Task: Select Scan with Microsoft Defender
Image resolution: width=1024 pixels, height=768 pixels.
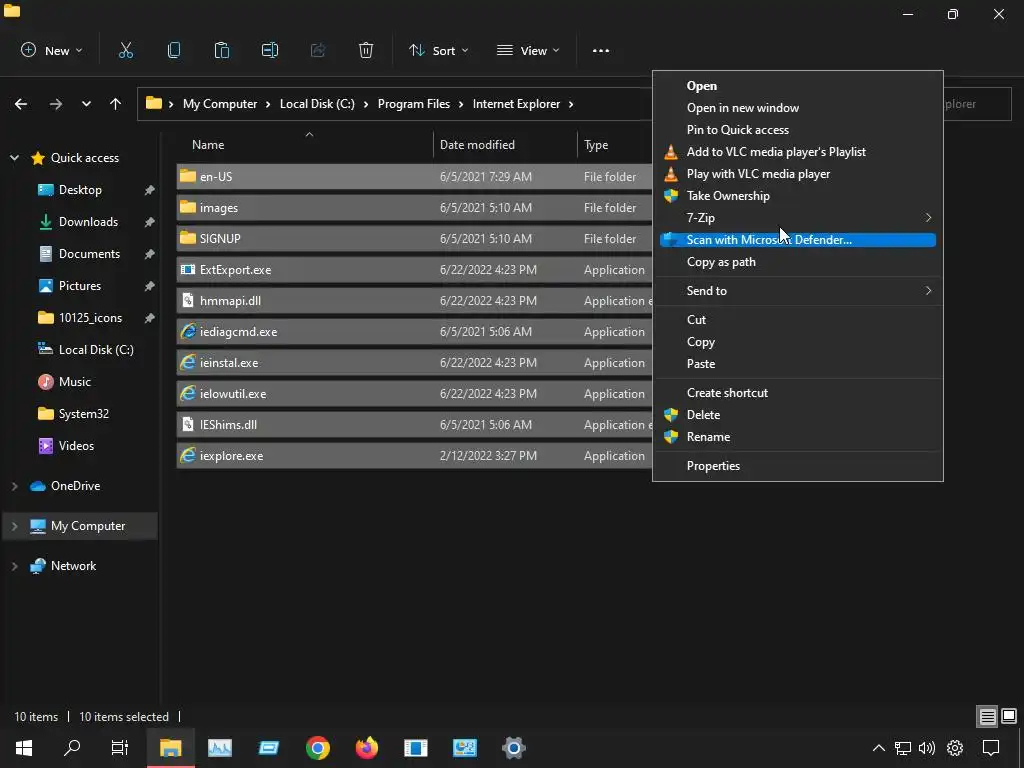Action: [x=798, y=240]
